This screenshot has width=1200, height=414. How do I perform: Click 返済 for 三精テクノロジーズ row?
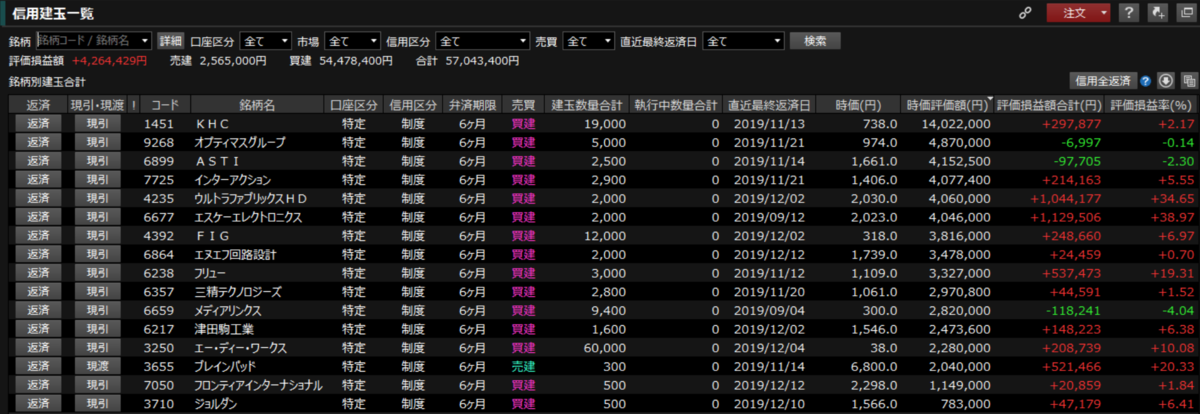[38, 292]
